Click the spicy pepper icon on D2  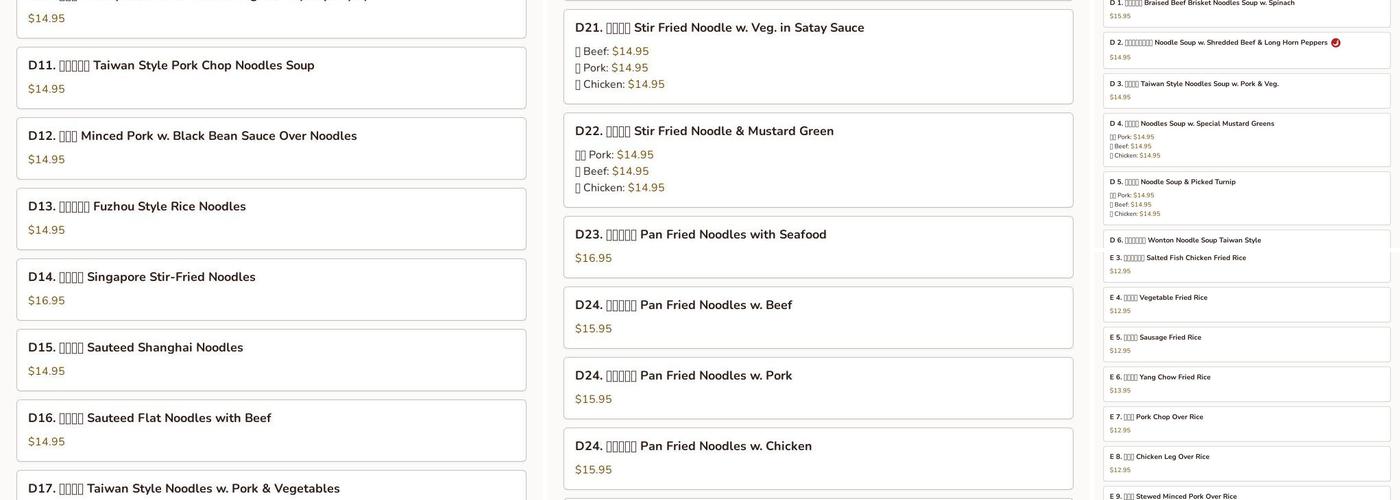click(x=1336, y=43)
